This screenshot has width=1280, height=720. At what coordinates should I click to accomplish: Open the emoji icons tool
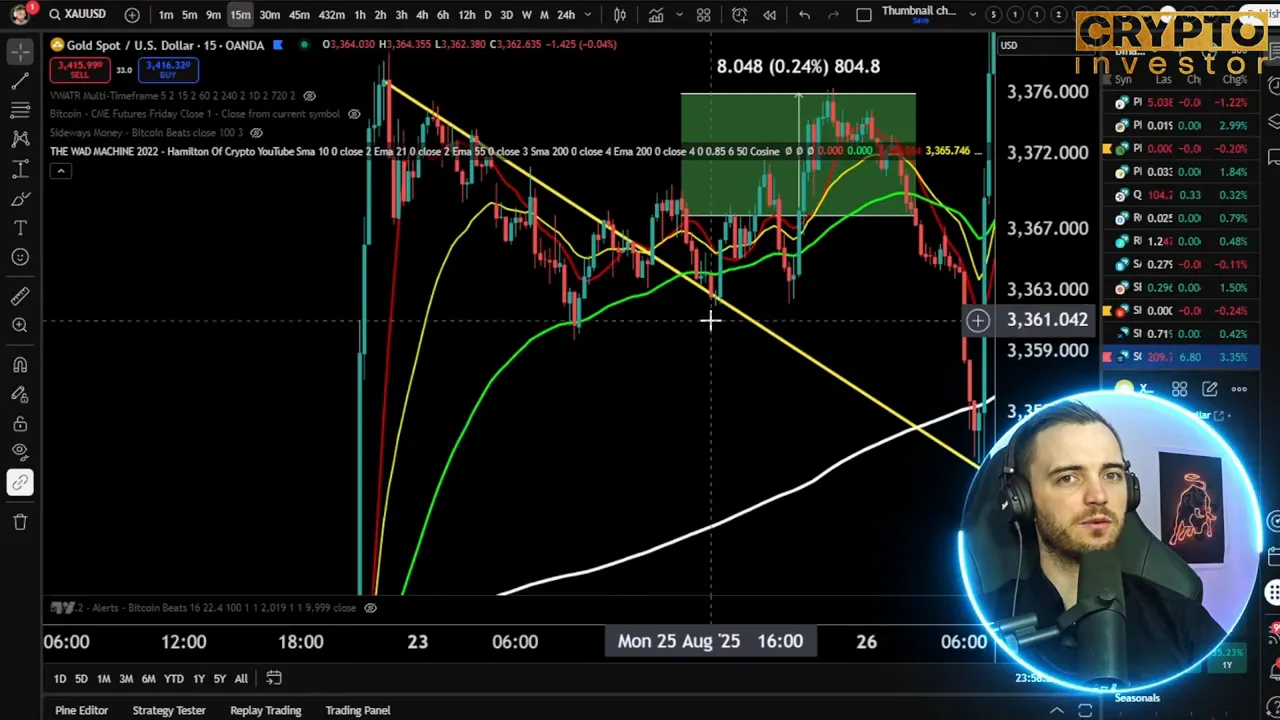(x=20, y=258)
